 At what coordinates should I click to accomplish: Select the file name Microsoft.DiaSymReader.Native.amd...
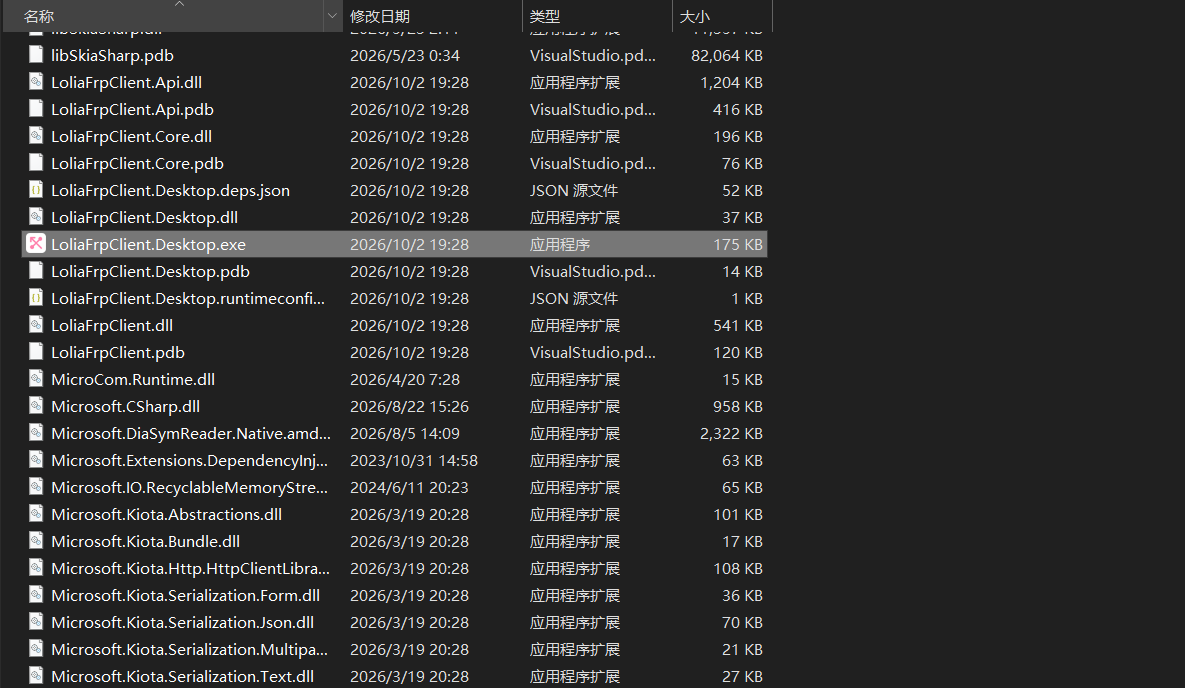click(191, 433)
